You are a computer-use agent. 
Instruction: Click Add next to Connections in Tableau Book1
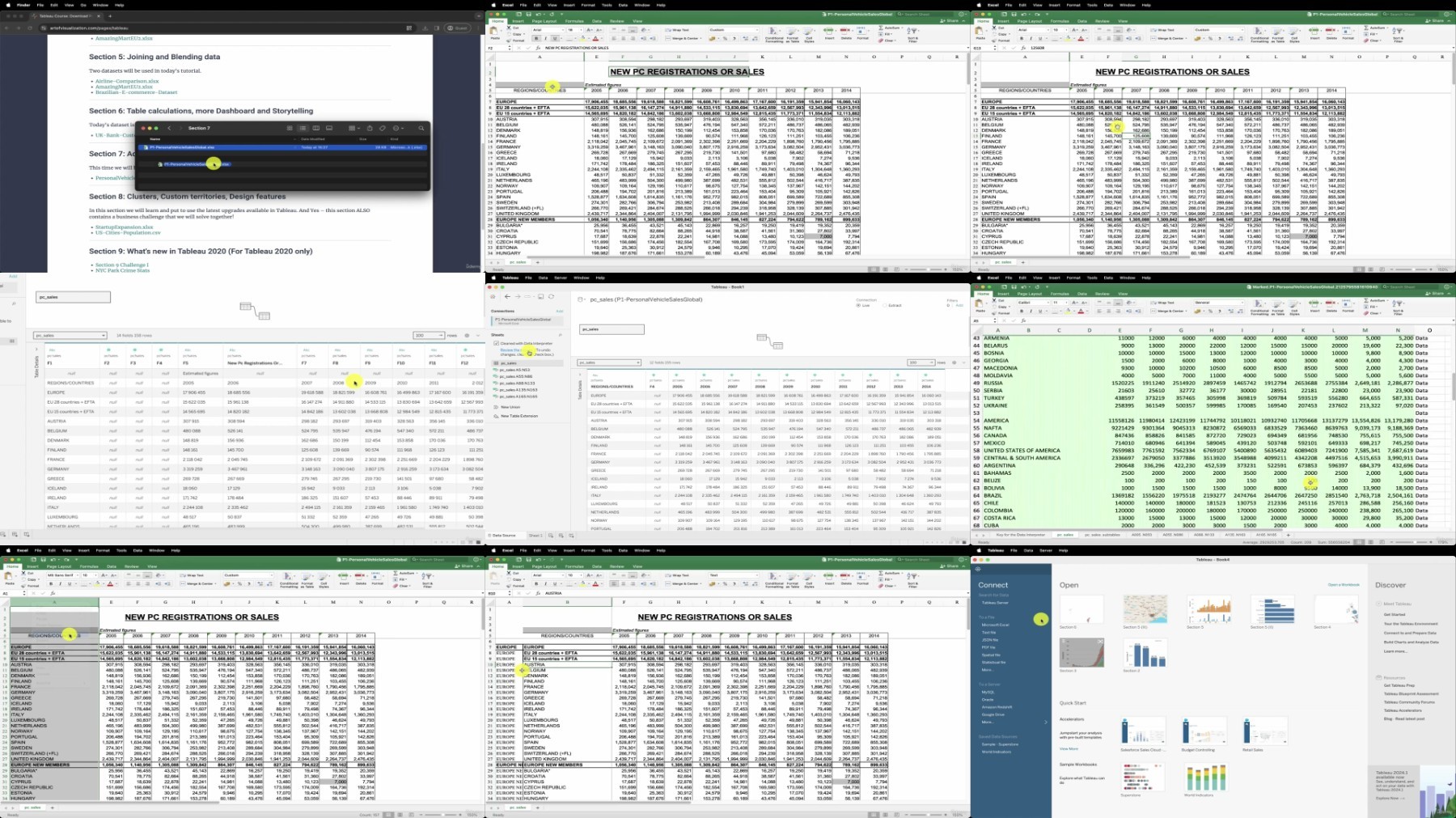[560, 311]
